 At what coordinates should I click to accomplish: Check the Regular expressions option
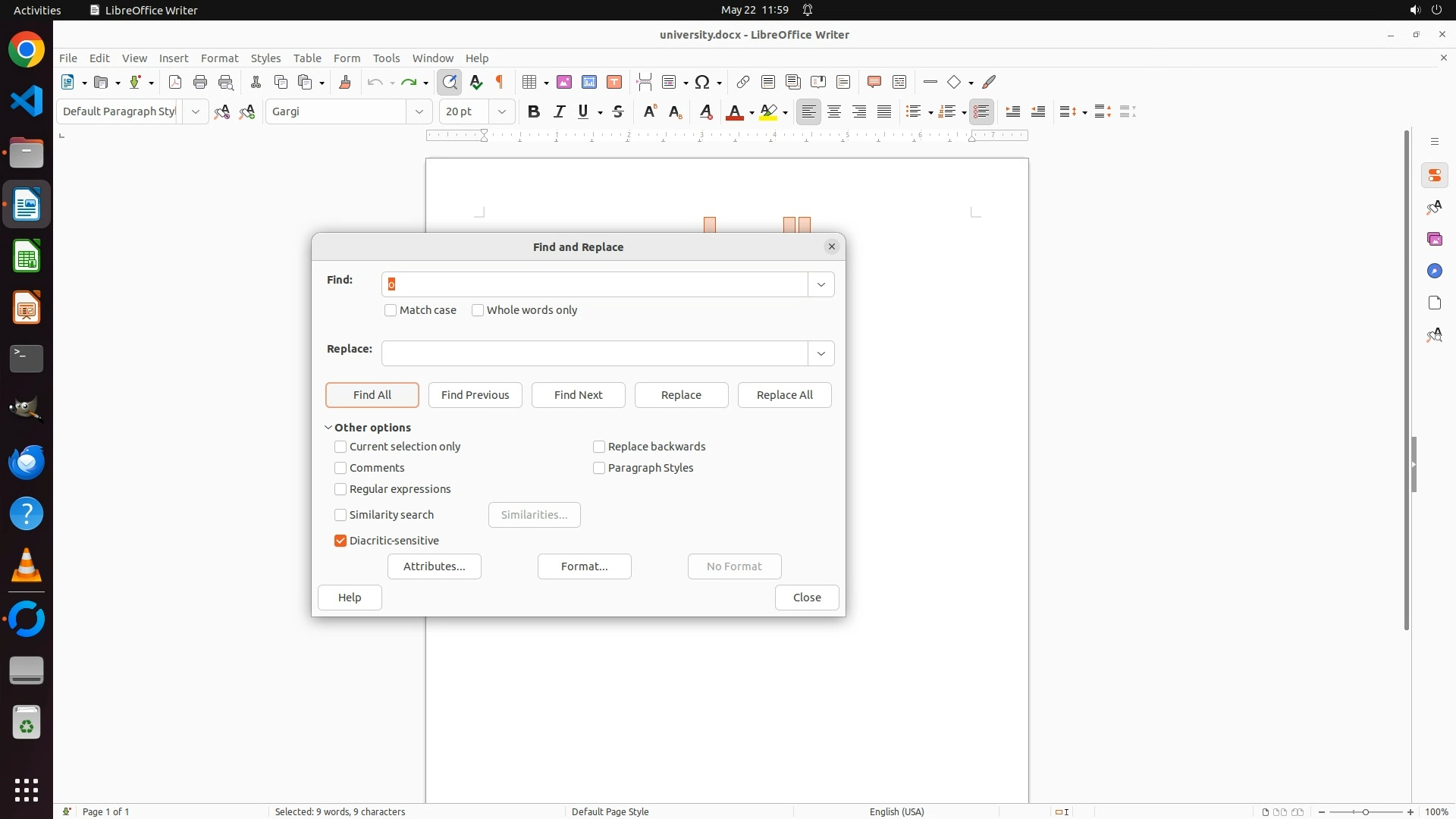coord(340,489)
